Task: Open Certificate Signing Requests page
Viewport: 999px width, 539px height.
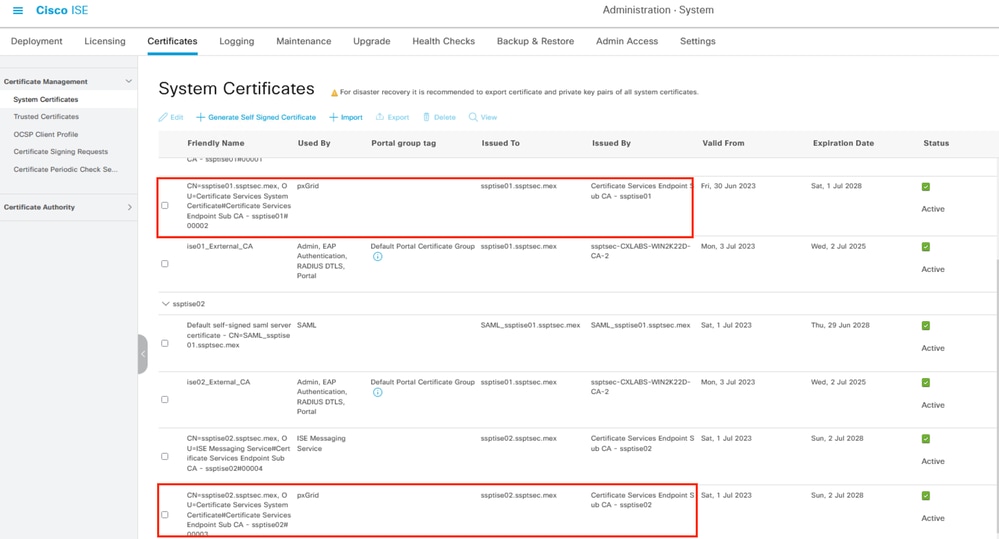Action: pyautogui.click(x=61, y=152)
